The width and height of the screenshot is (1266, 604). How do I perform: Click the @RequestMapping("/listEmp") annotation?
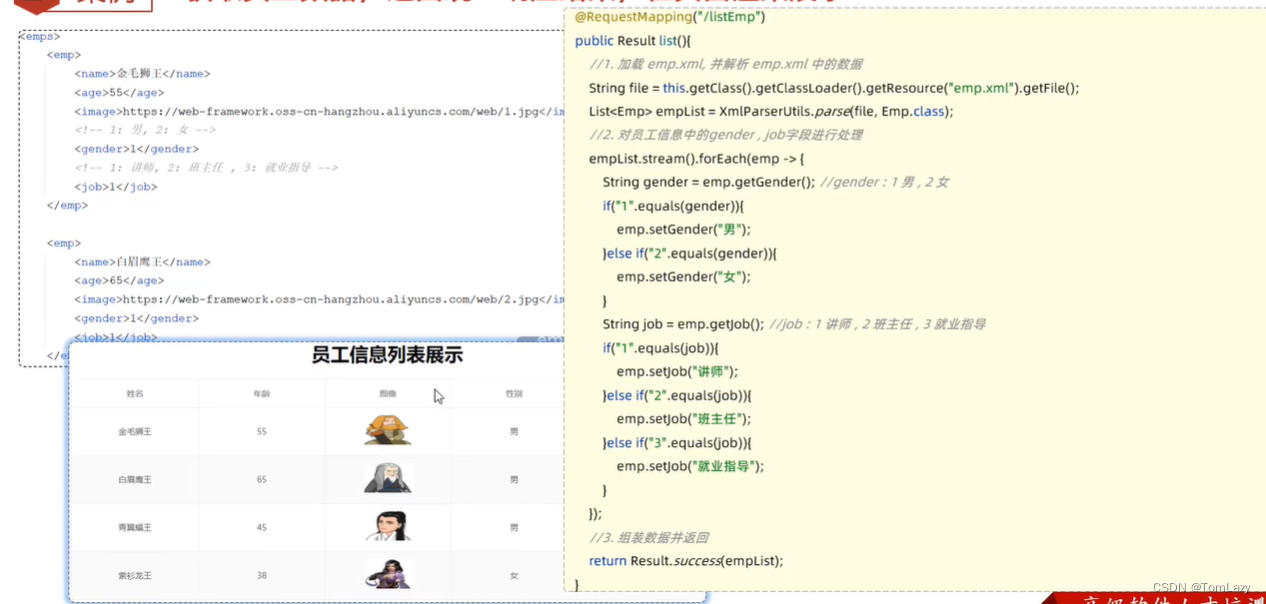click(x=670, y=17)
